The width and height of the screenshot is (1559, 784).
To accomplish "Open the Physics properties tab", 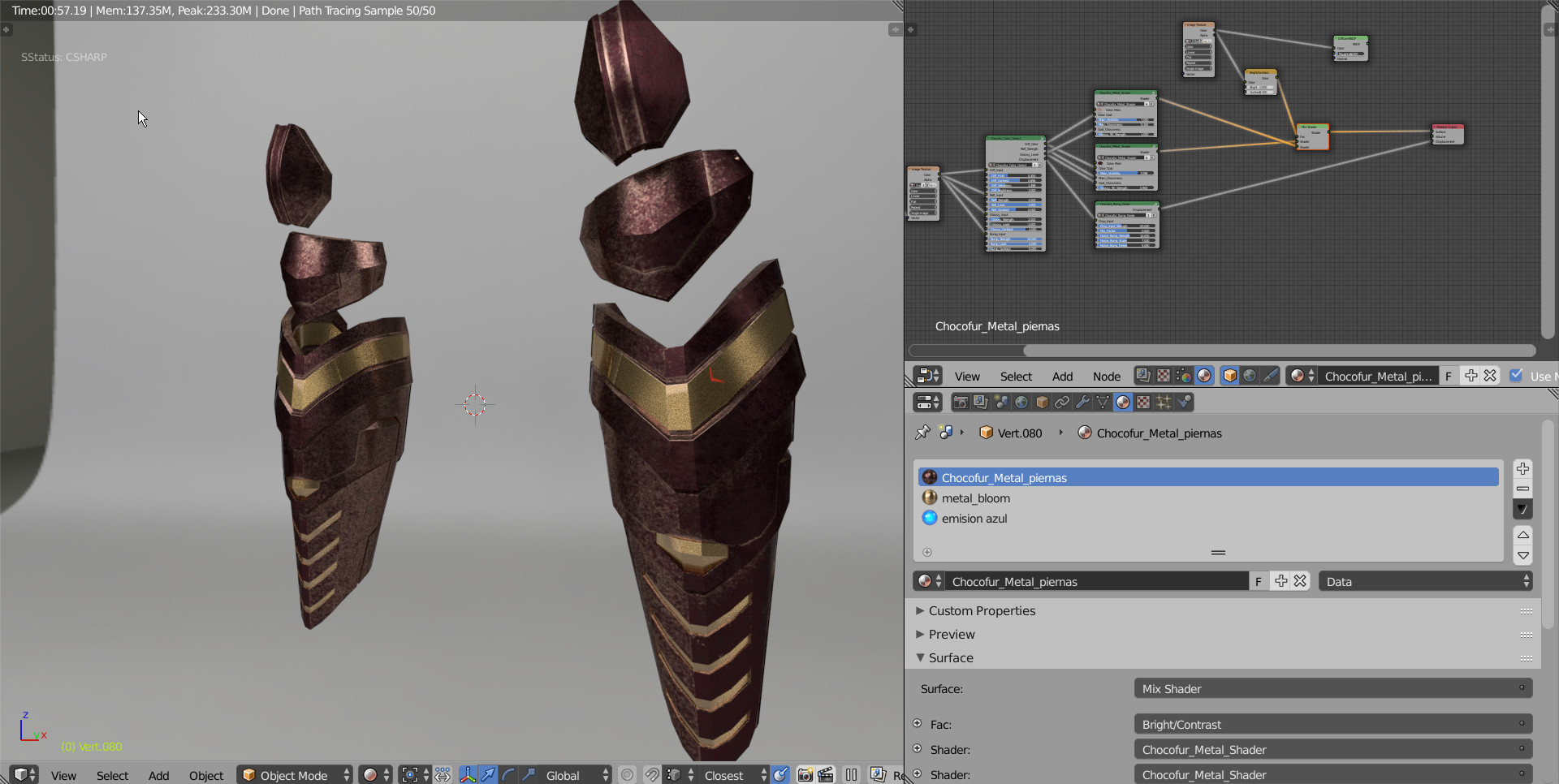I will tap(1184, 403).
